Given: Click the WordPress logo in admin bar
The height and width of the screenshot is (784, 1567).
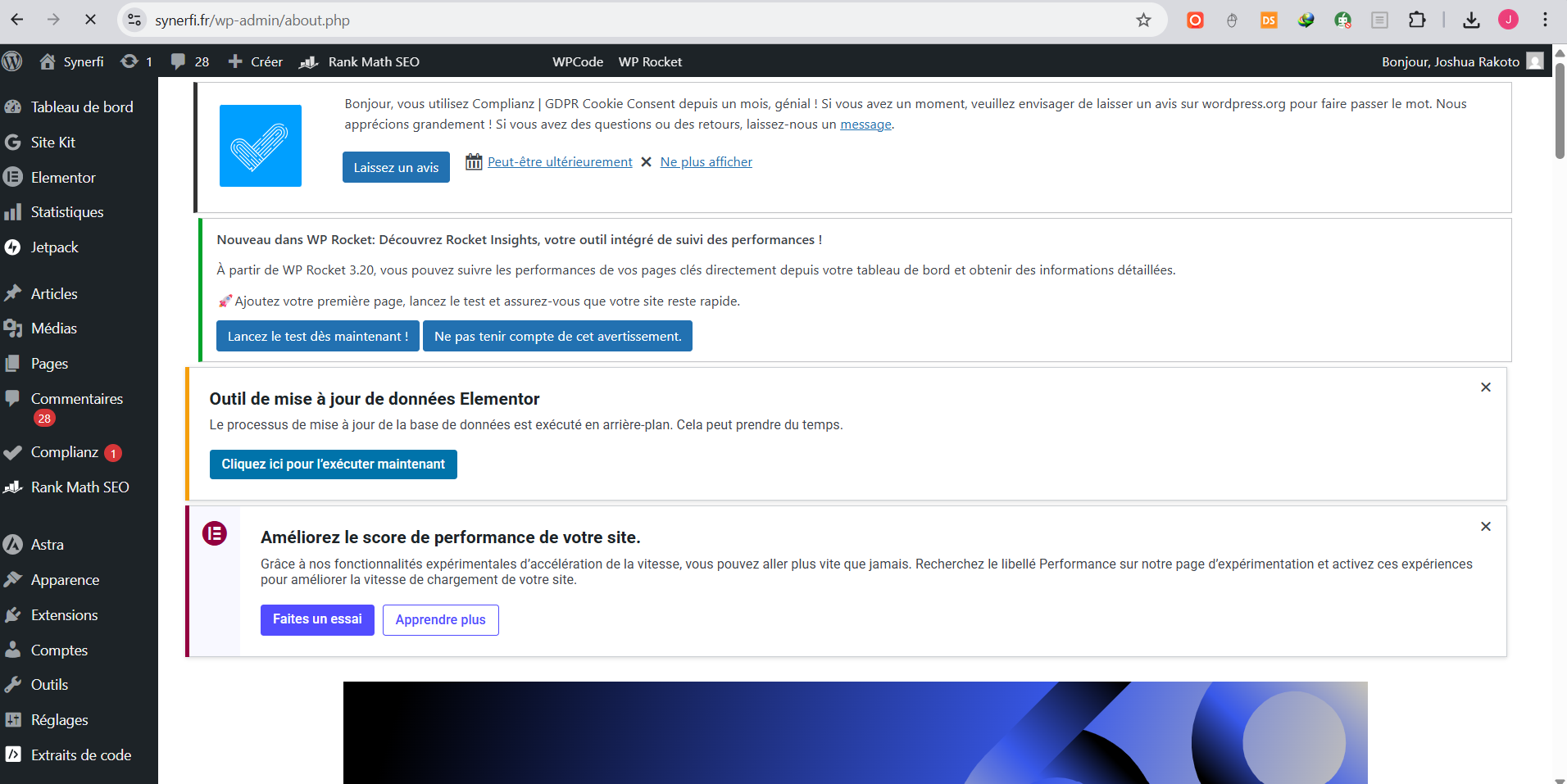Looking at the screenshot, I should point(12,61).
